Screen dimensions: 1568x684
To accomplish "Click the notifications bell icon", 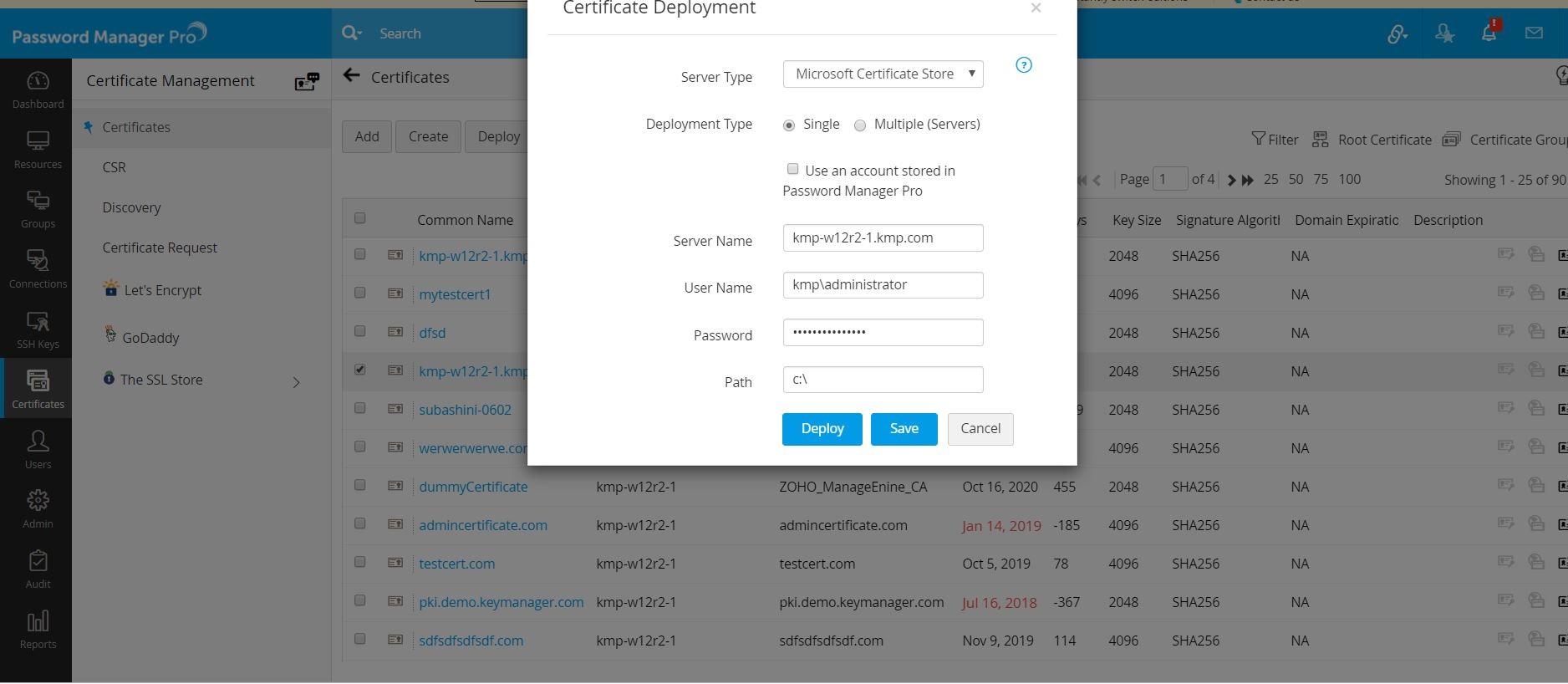I will (1489, 33).
